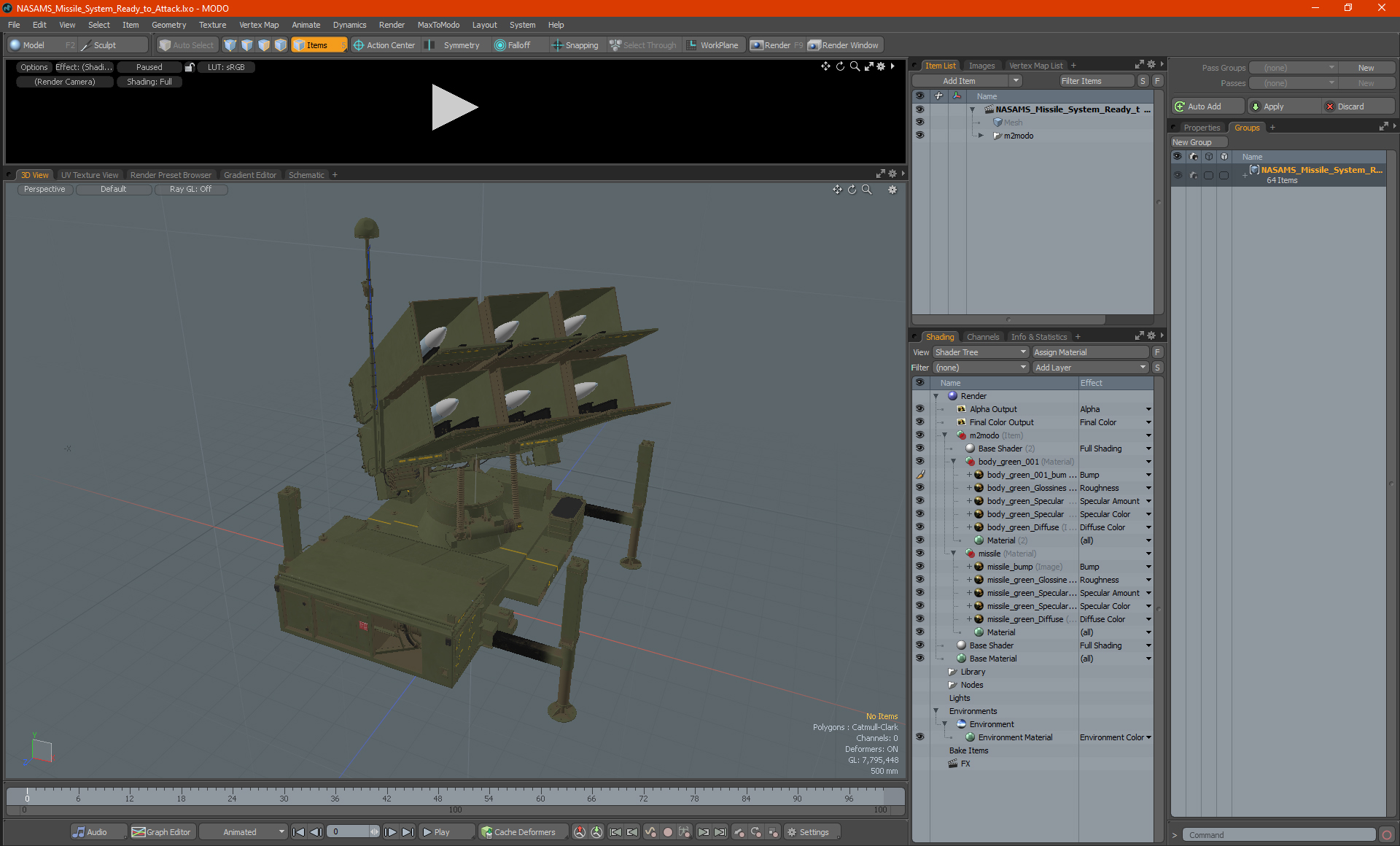
Task: Step to next frame
Action: pyautogui.click(x=391, y=832)
